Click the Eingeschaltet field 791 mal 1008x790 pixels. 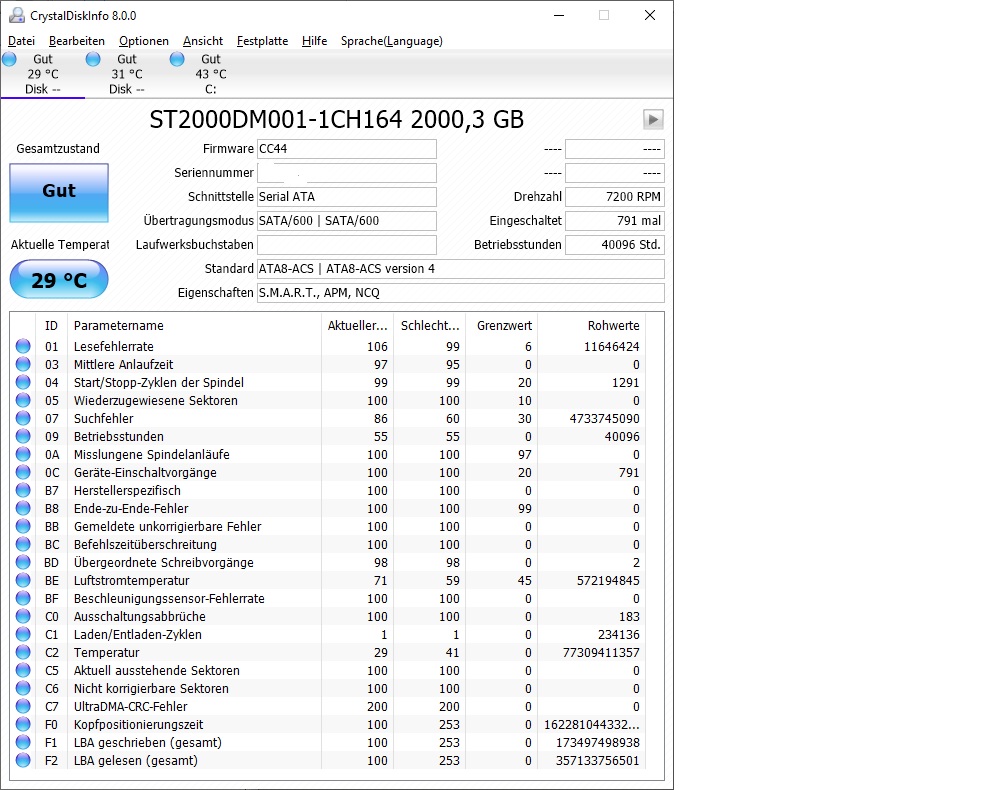[x=615, y=221]
